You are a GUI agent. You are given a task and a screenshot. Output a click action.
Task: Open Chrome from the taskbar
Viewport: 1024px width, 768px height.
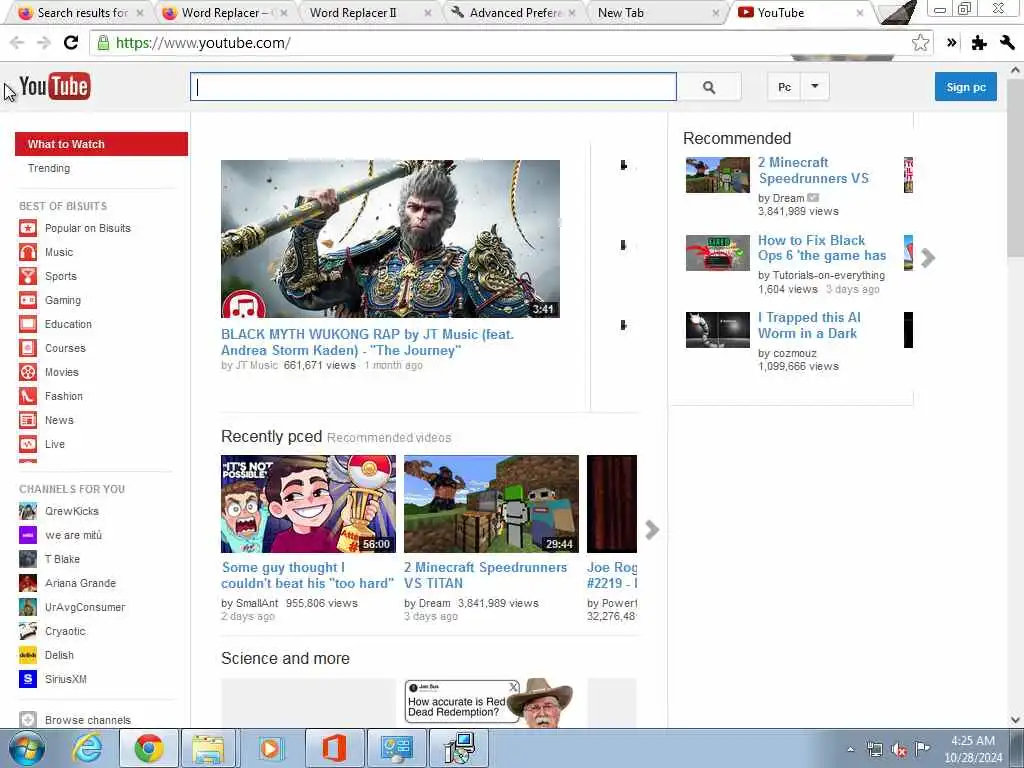click(149, 749)
